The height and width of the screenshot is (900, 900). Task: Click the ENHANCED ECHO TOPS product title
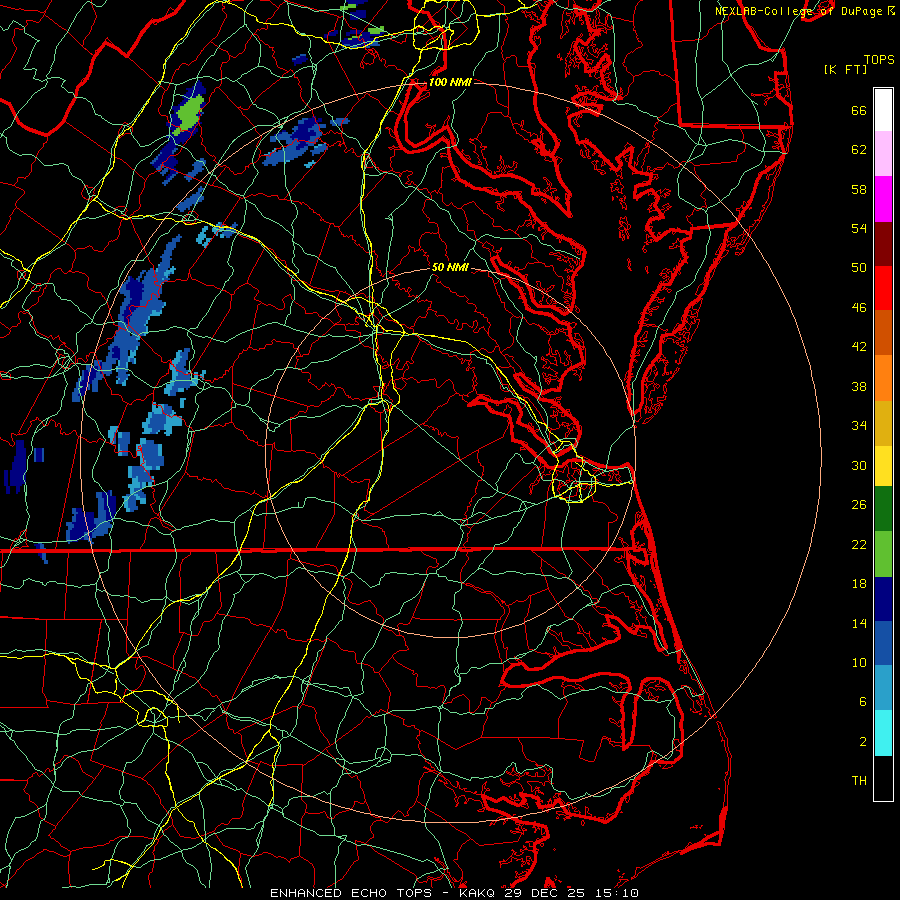click(x=350, y=893)
